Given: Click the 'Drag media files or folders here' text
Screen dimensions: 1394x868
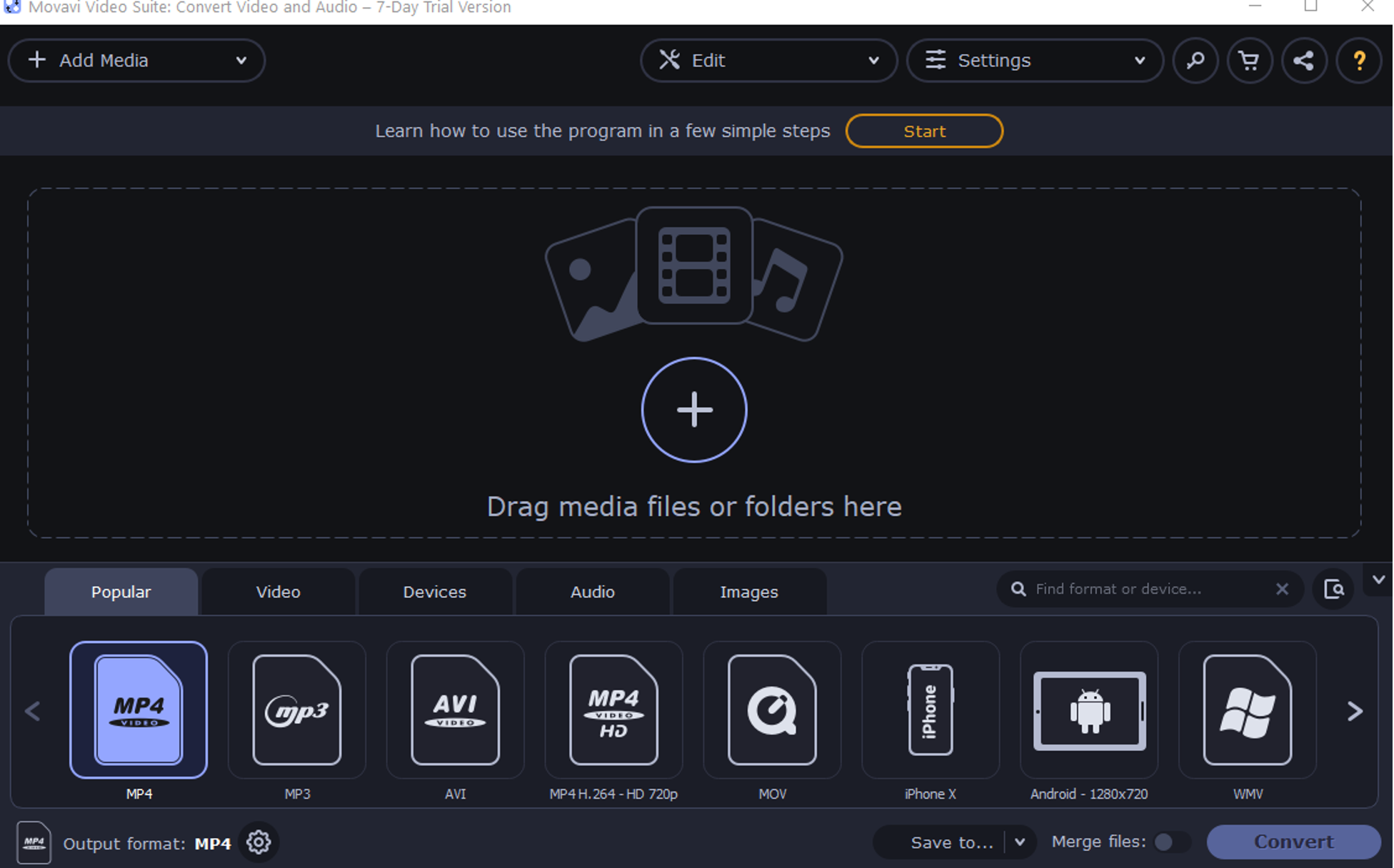Looking at the screenshot, I should [694, 507].
